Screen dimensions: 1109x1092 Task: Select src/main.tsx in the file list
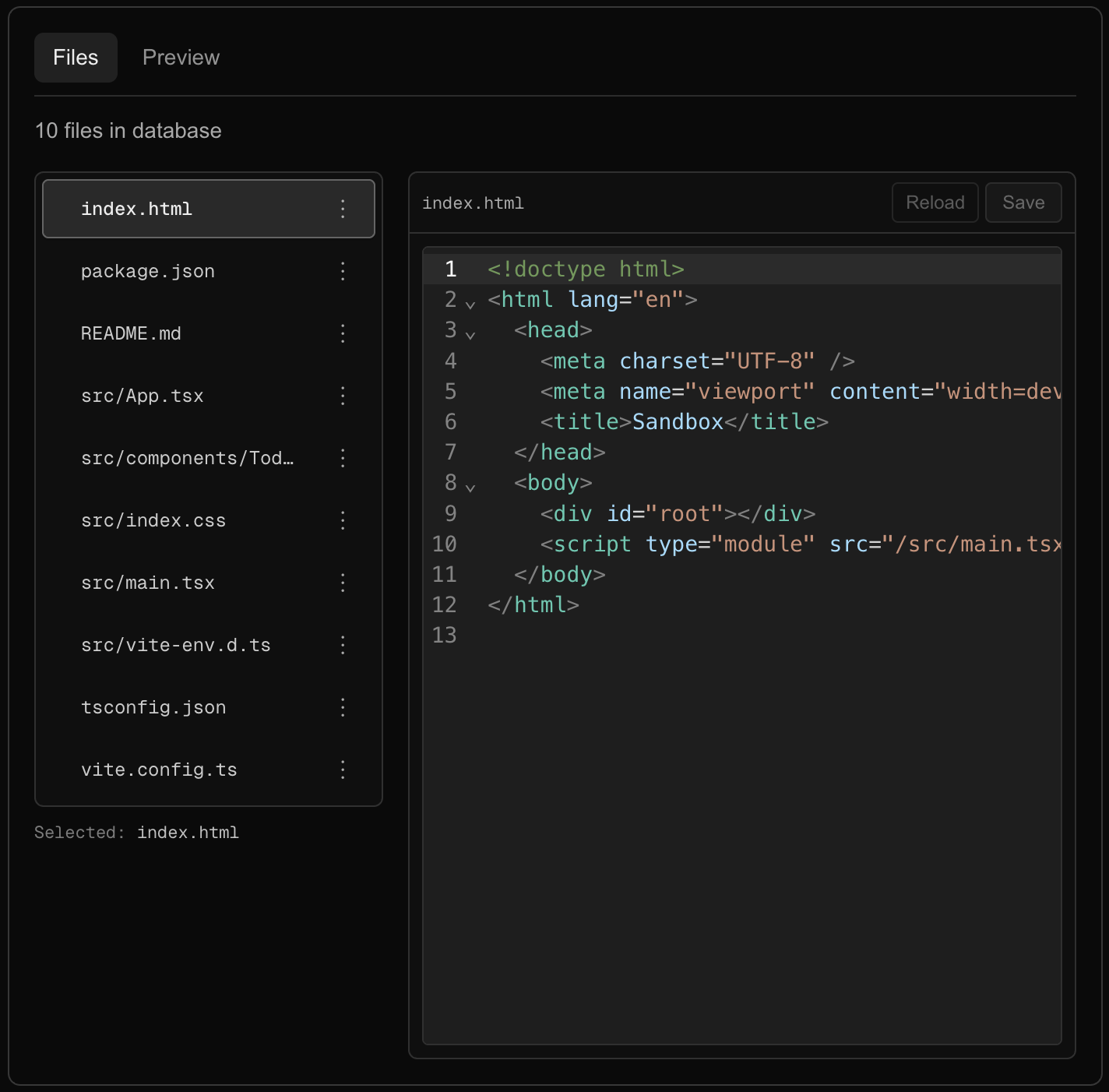[x=148, y=582]
